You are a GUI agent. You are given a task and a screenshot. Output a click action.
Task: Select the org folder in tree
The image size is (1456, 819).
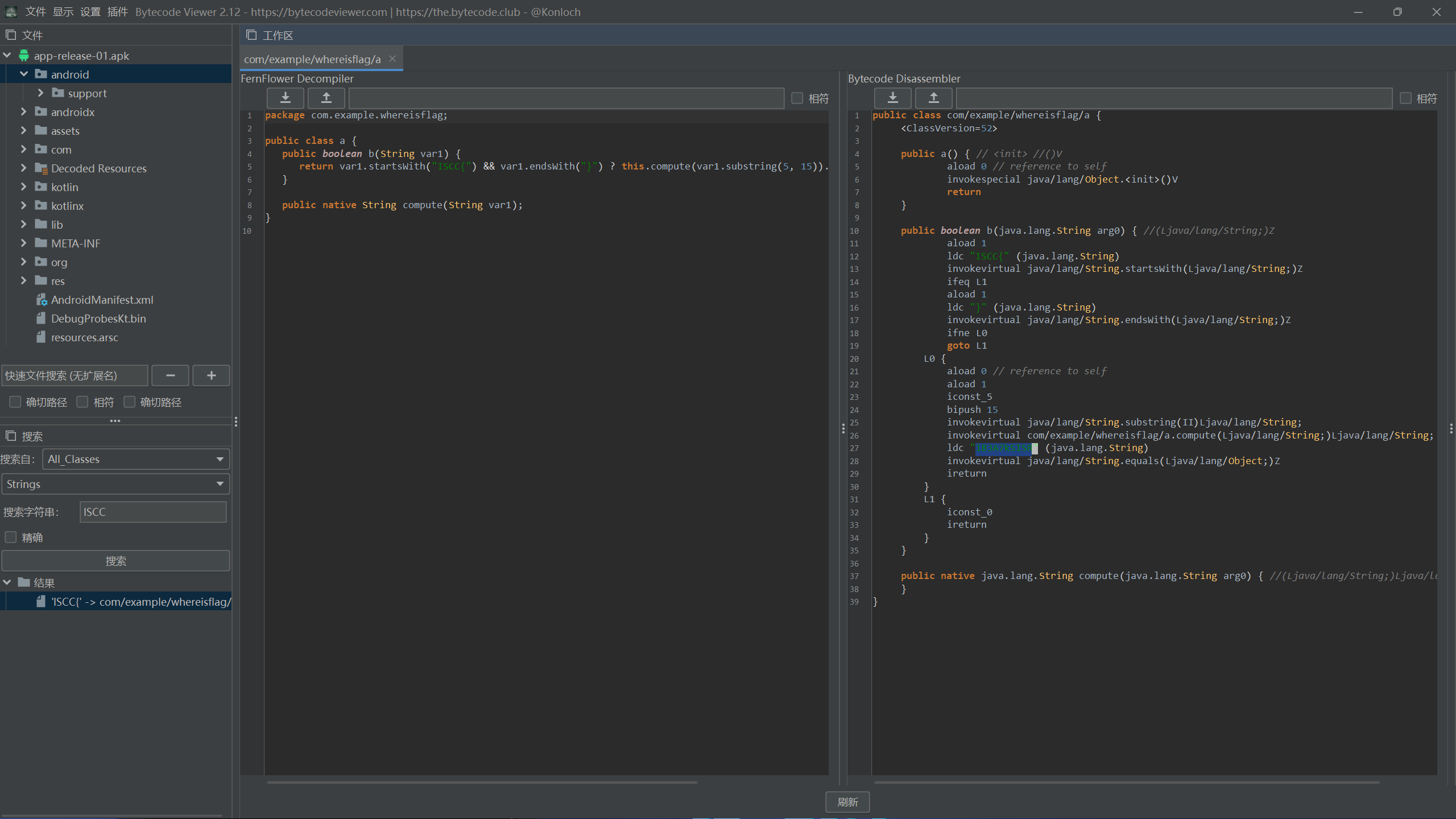pos(59,262)
